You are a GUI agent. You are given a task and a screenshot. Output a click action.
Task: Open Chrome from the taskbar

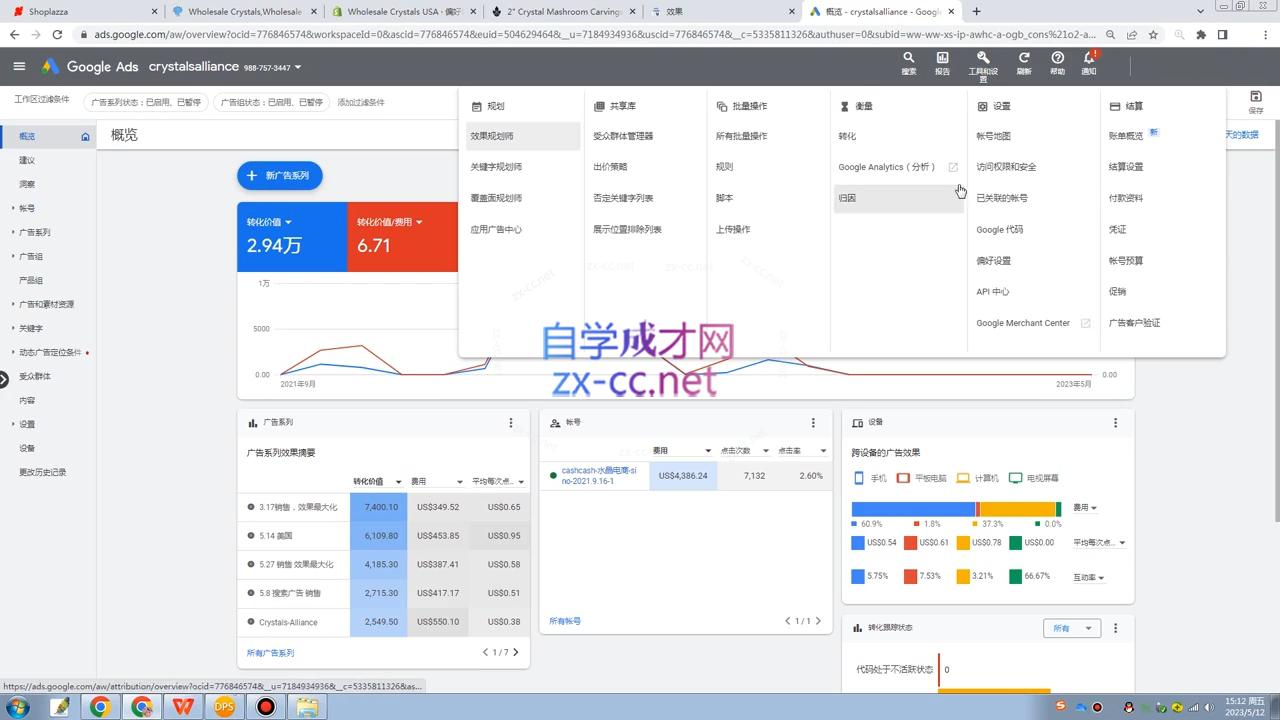[100, 707]
